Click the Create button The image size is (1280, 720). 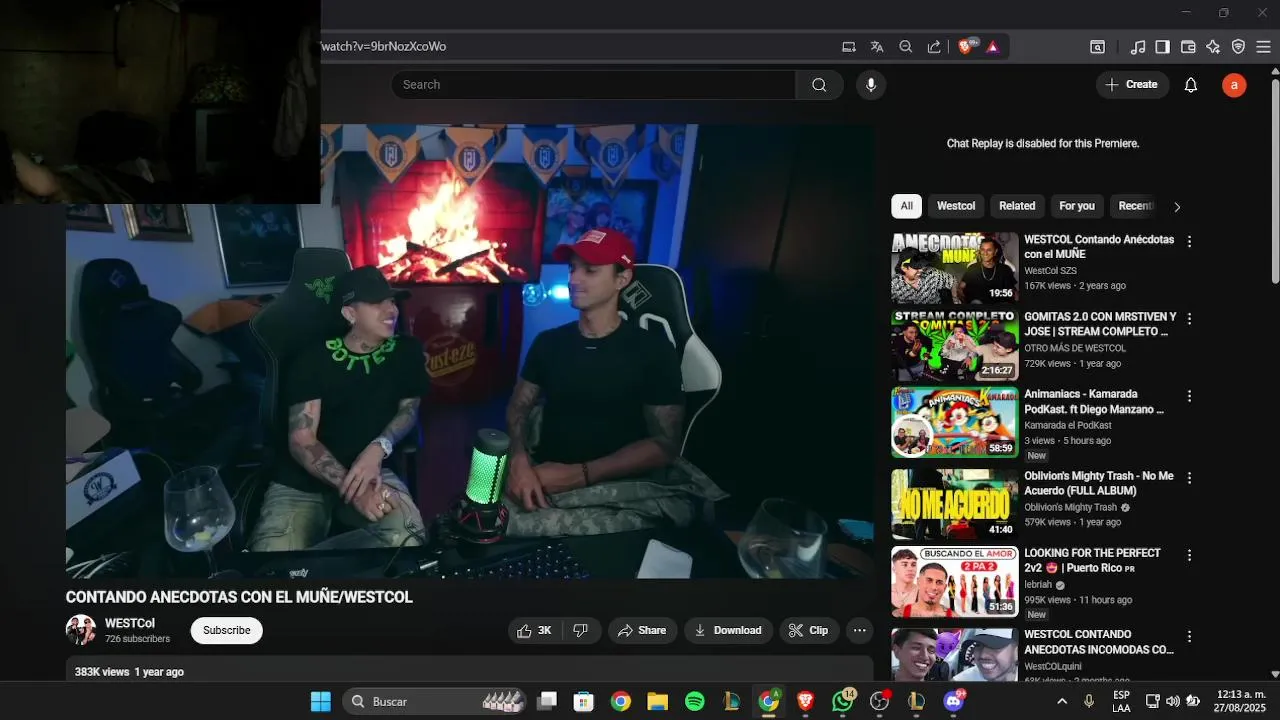point(1132,85)
